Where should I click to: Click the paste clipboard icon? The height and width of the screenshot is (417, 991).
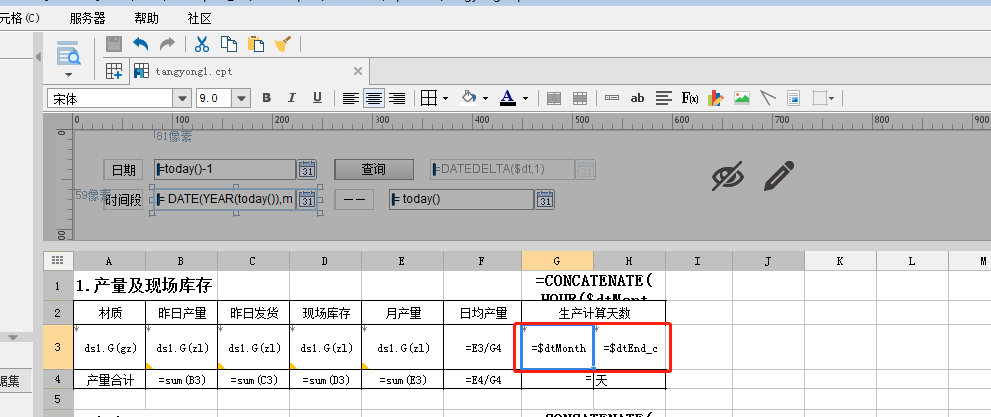coord(256,44)
